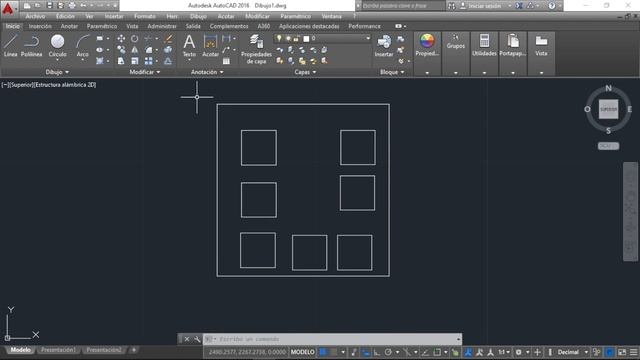Toggle snap mode in status bar
The height and width of the screenshot is (360, 640).
[x=333, y=352]
